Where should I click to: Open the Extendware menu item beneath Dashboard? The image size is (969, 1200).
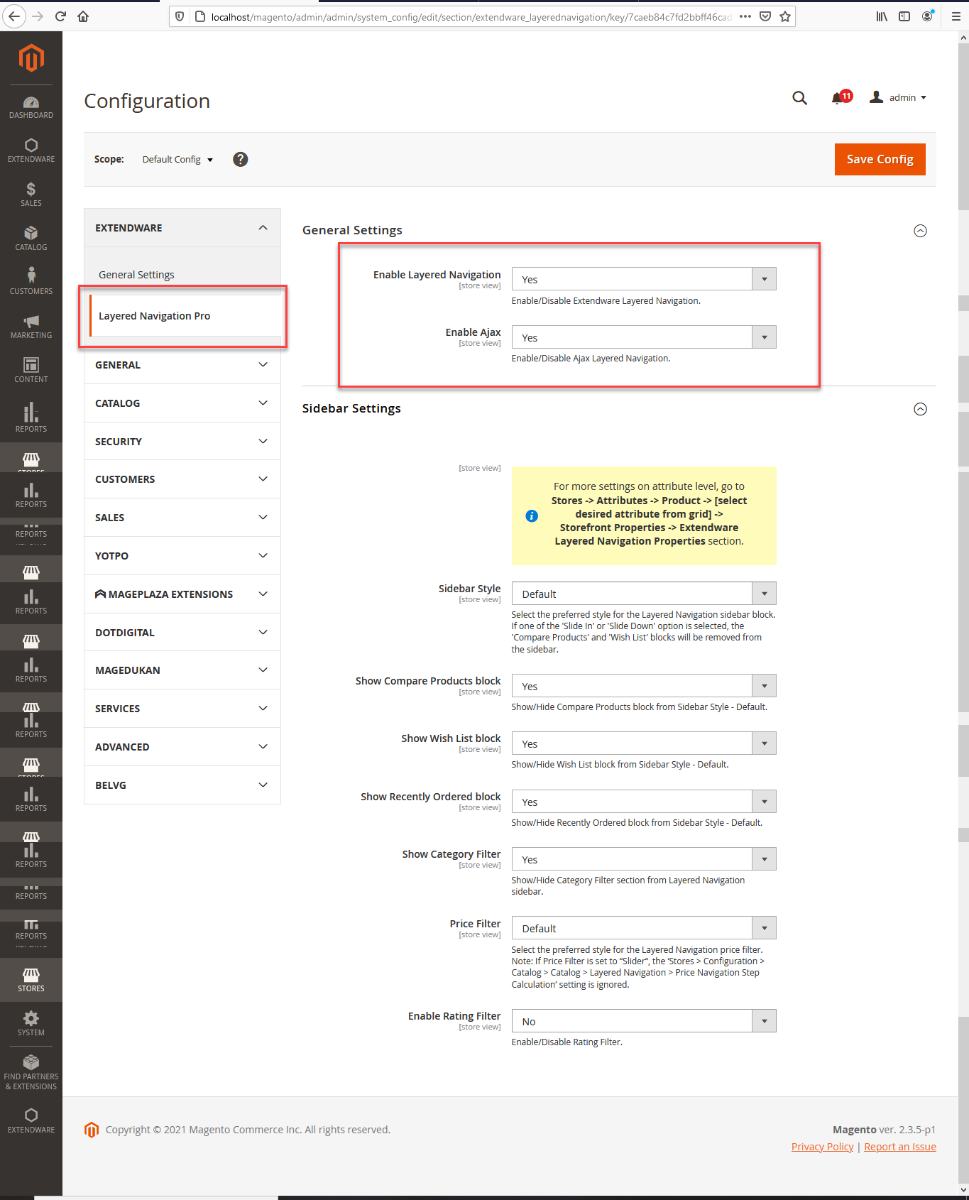31,150
